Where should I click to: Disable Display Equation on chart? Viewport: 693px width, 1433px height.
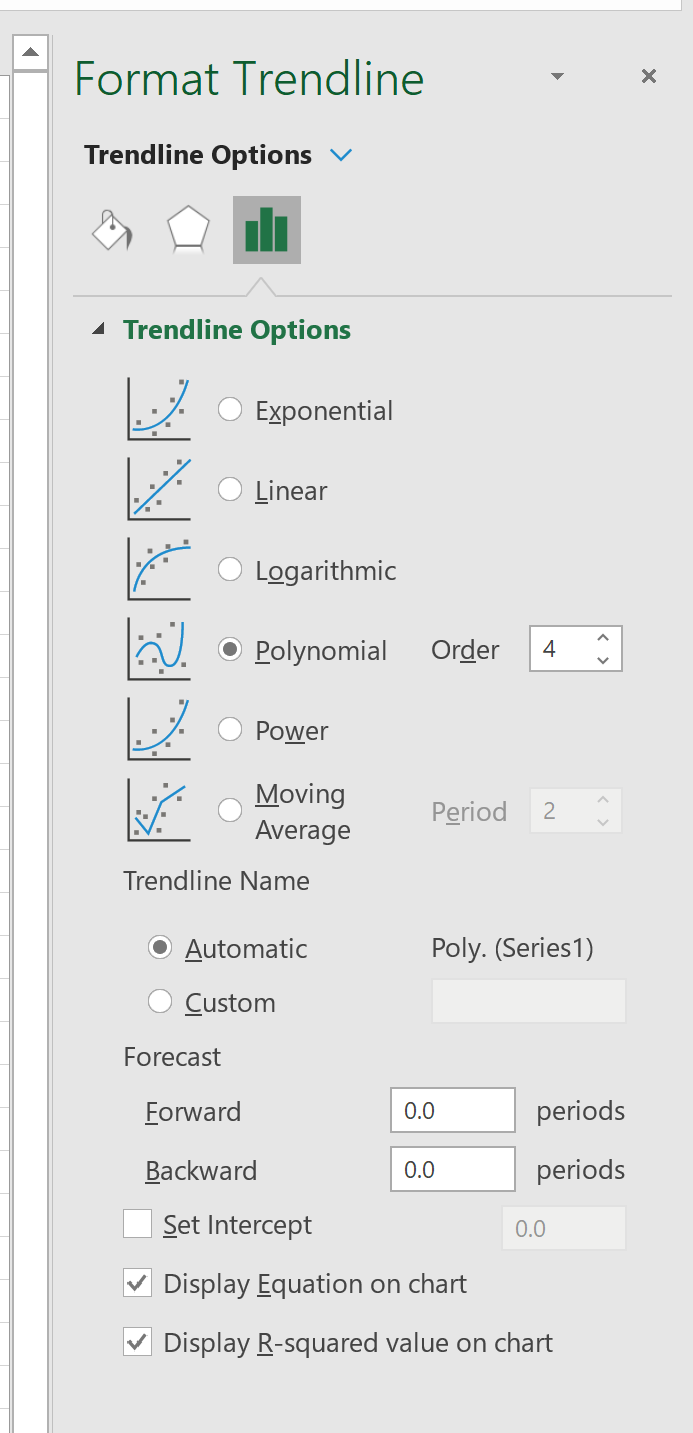[137, 1283]
